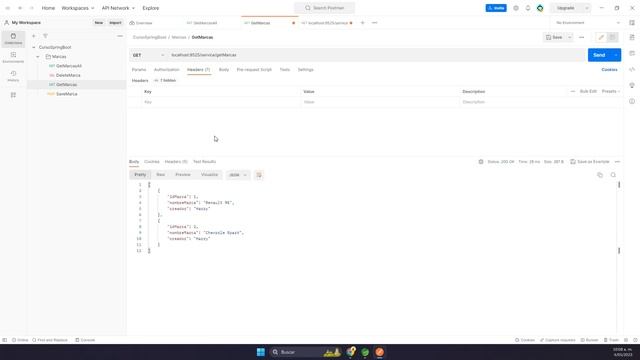Click the New button
The image size is (640, 360).
(99, 23)
